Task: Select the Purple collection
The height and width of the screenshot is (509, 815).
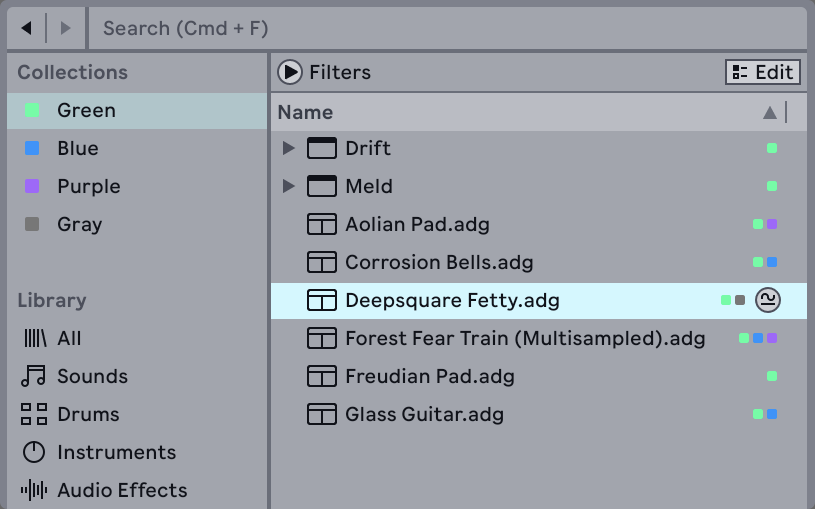Action: 88,186
